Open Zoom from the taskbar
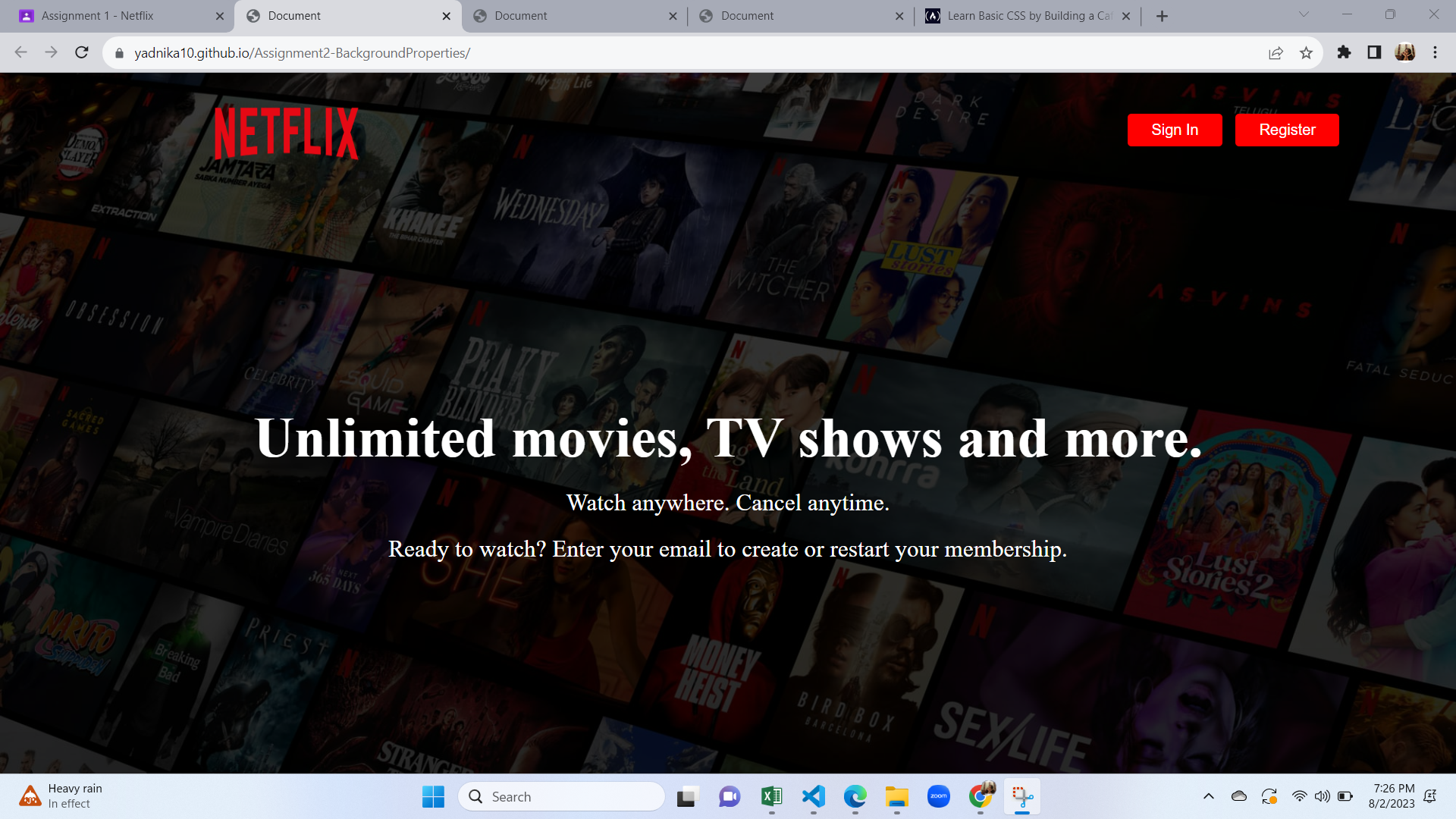The height and width of the screenshot is (819, 1456). 938,796
